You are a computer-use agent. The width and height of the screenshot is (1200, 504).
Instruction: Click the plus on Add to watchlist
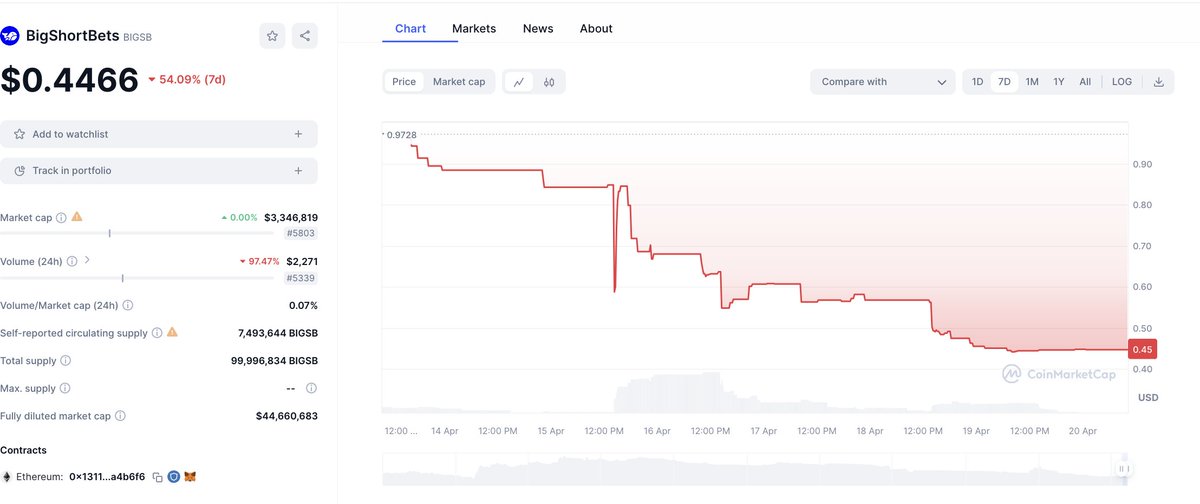pyautogui.click(x=298, y=134)
